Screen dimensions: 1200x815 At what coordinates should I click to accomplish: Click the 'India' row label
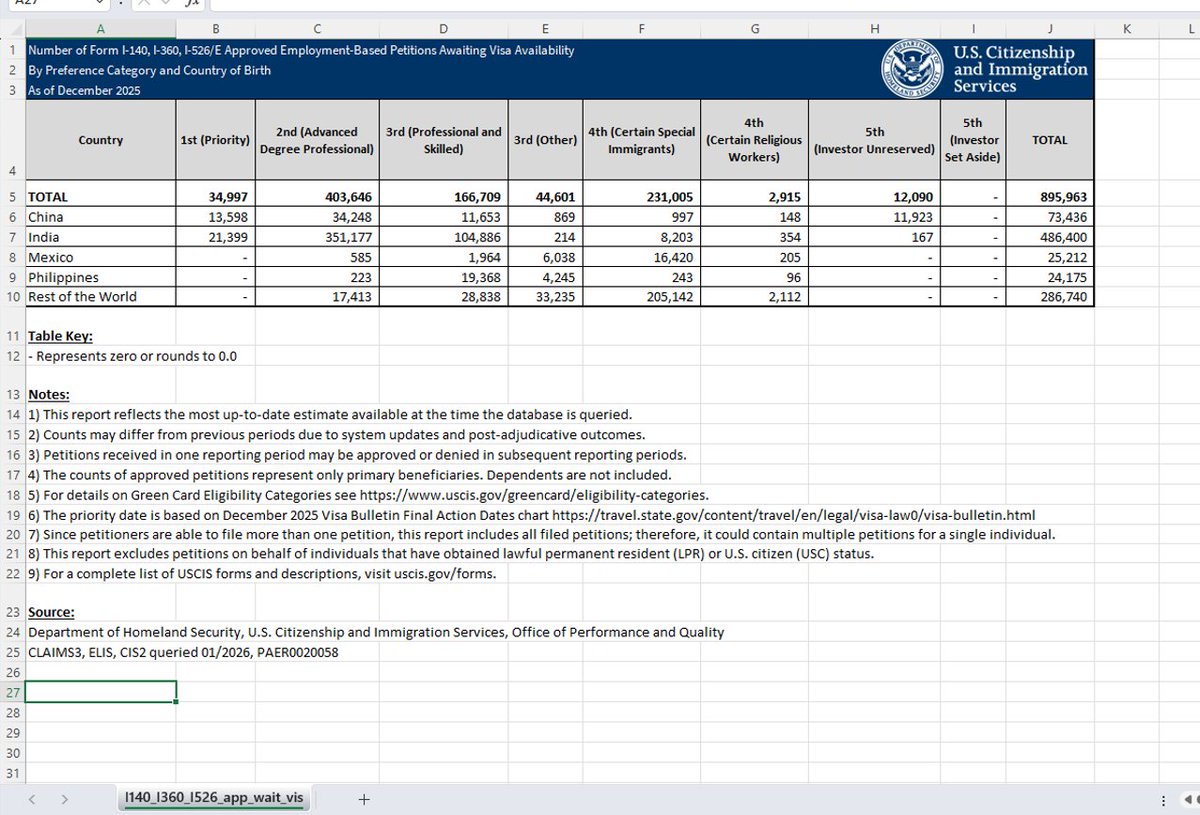point(100,237)
